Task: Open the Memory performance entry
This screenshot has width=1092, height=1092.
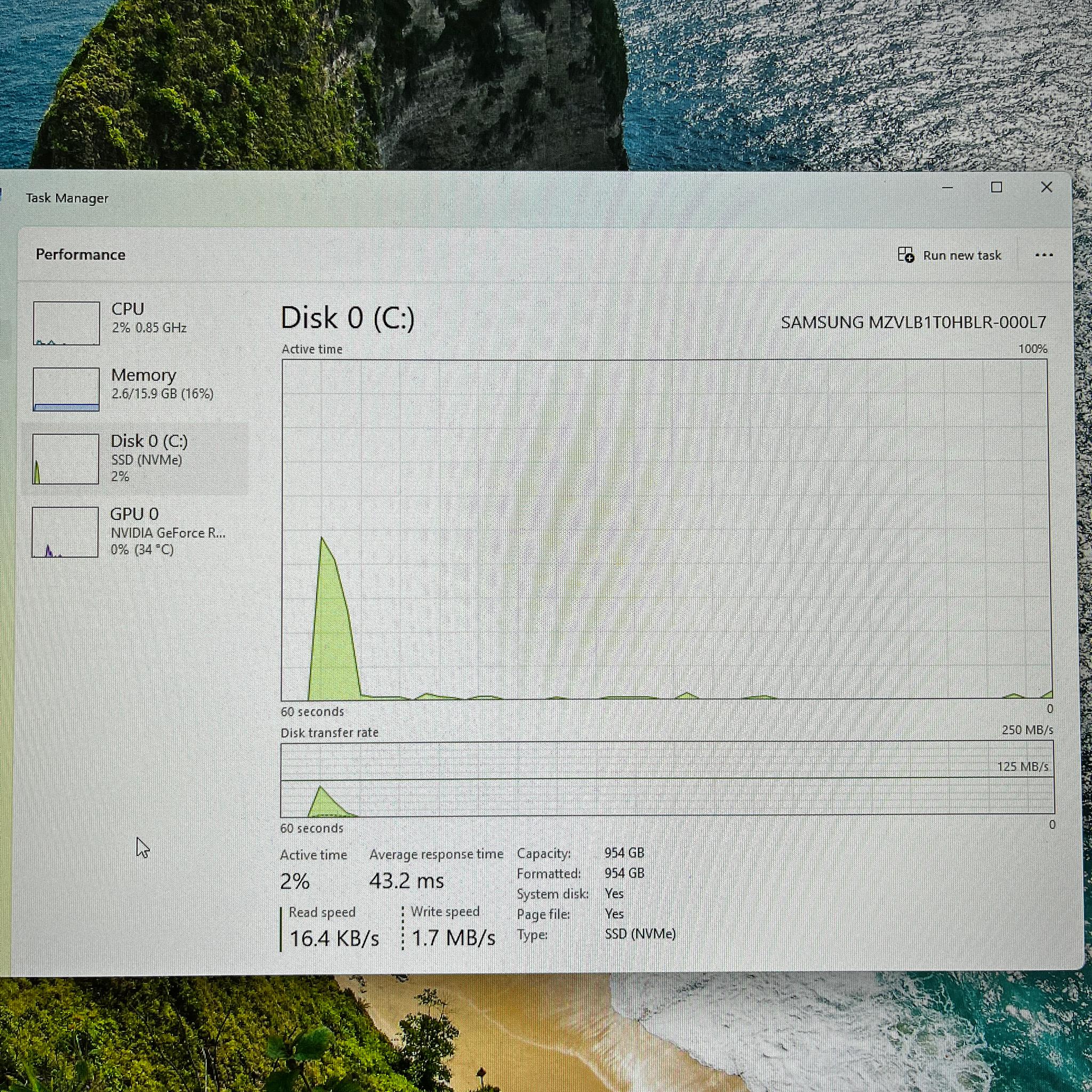Action: pyautogui.click(x=135, y=388)
